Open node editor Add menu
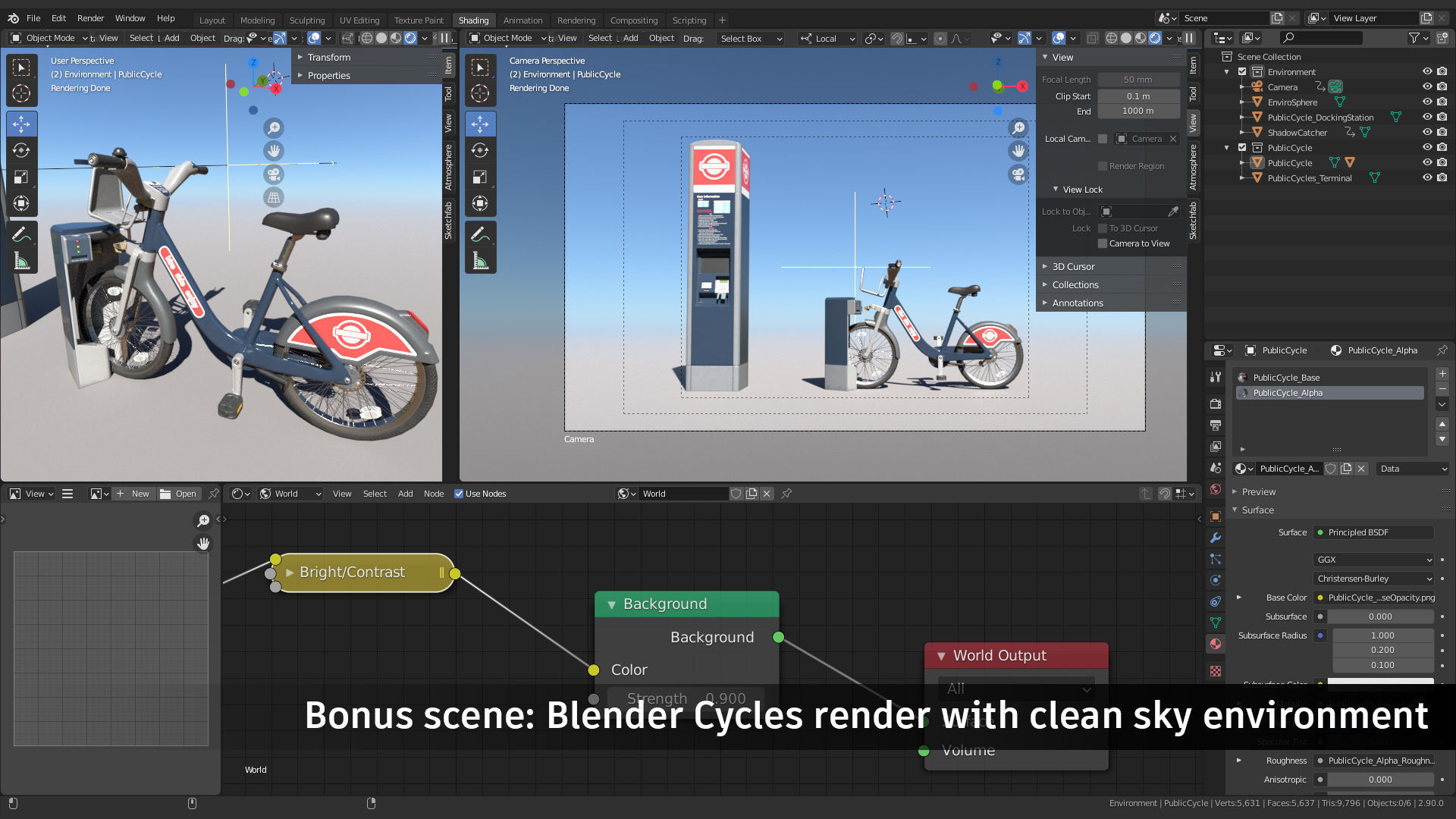1456x819 pixels. pyautogui.click(x=405, y=494)
